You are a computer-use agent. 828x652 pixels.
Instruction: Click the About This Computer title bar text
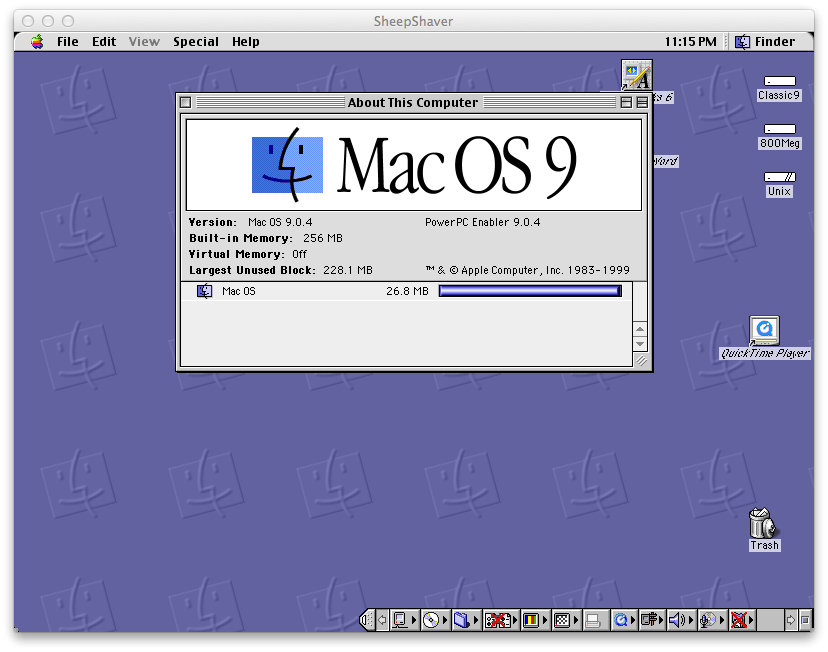413,102
